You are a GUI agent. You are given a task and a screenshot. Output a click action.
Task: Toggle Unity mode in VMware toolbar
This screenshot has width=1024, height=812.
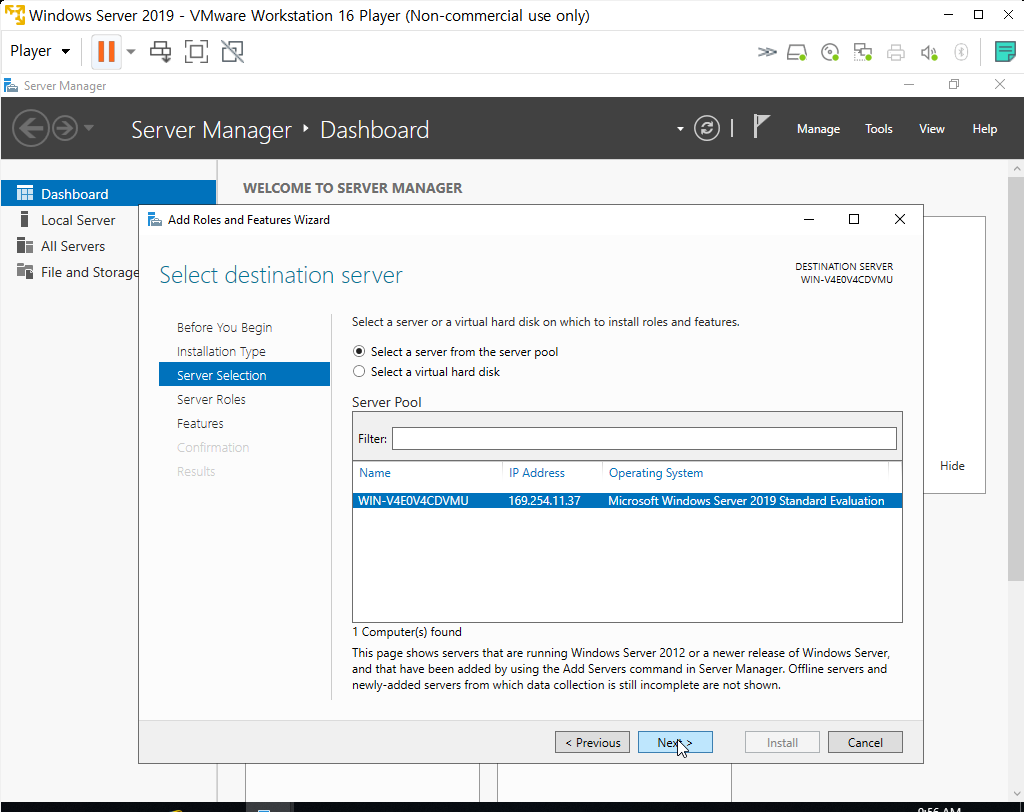click(x=232, y=52)
